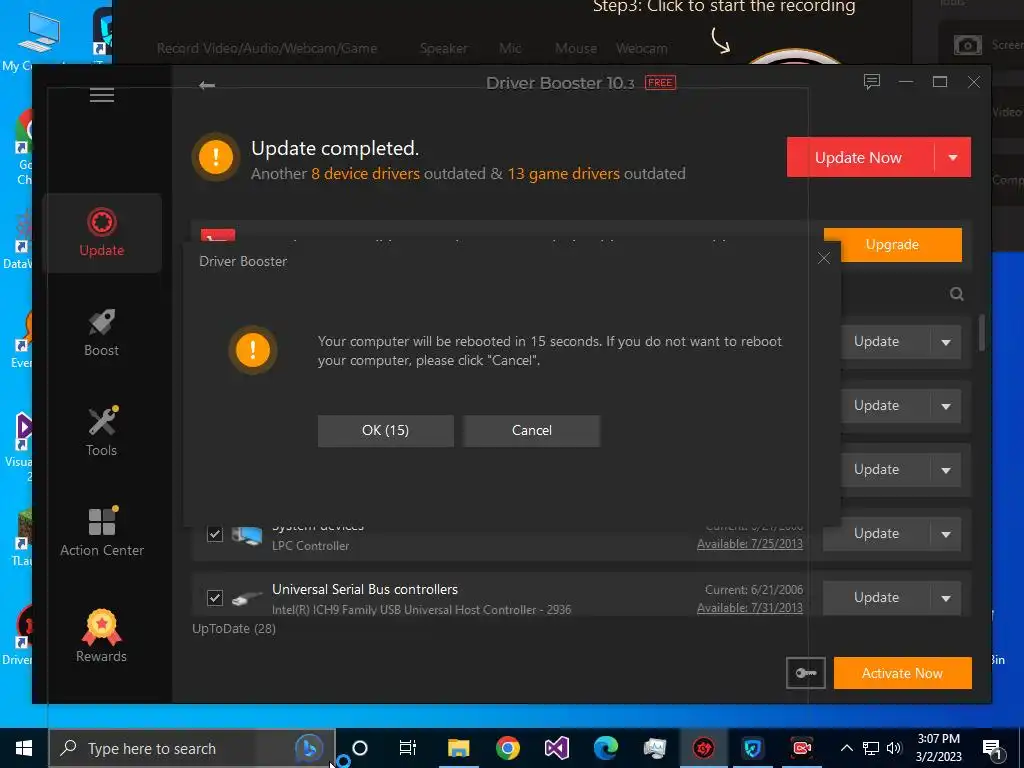Open Available 7/31/2013 link
The height and width of the screenshot is (768, 1024).
750,607
